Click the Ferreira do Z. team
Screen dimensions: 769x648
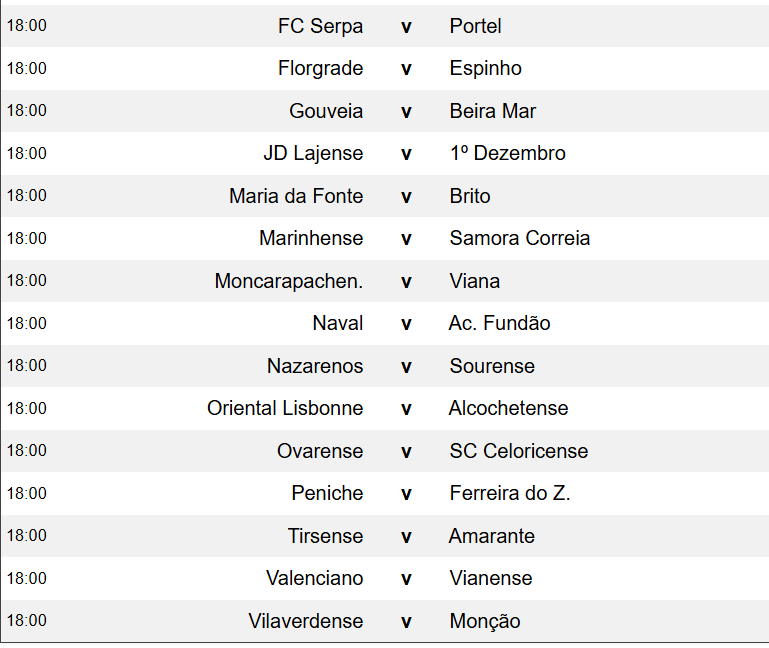tap(509, 493)
